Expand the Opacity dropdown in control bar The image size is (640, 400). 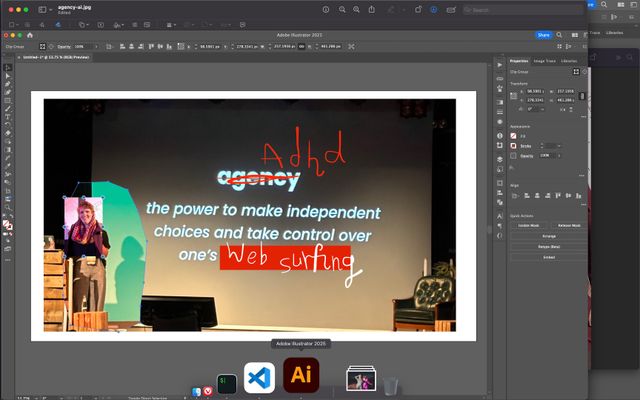96,47
